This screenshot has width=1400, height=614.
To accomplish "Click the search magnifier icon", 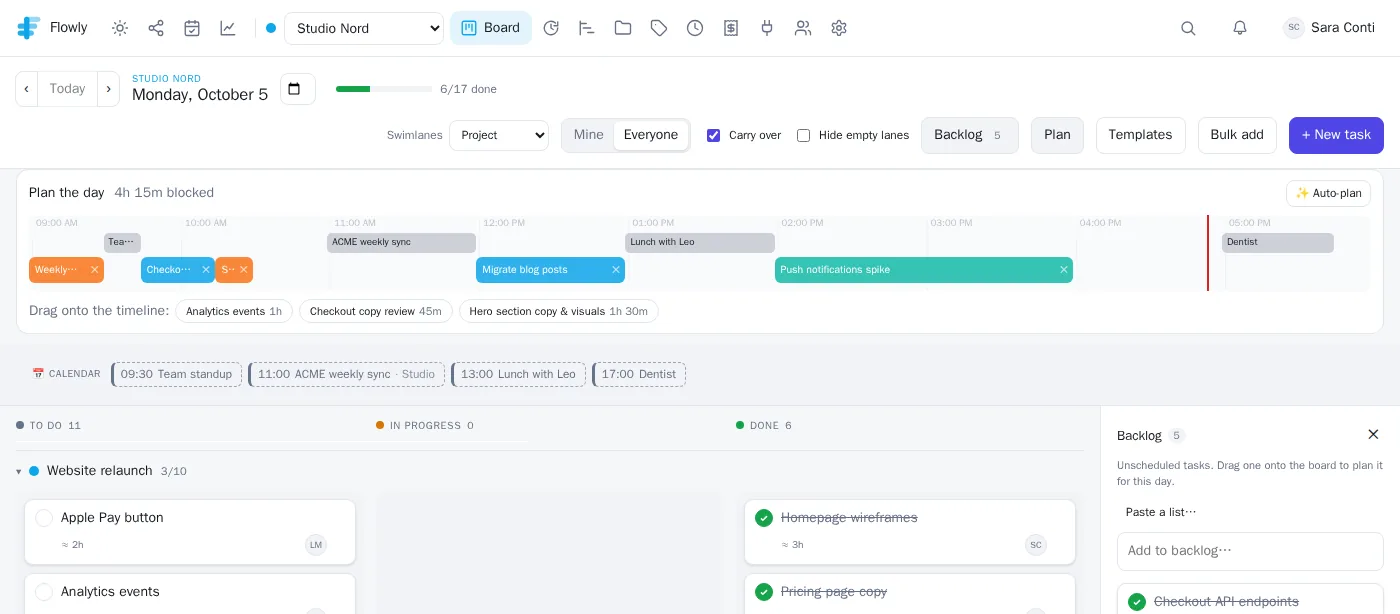I will tap(1188, 28).
